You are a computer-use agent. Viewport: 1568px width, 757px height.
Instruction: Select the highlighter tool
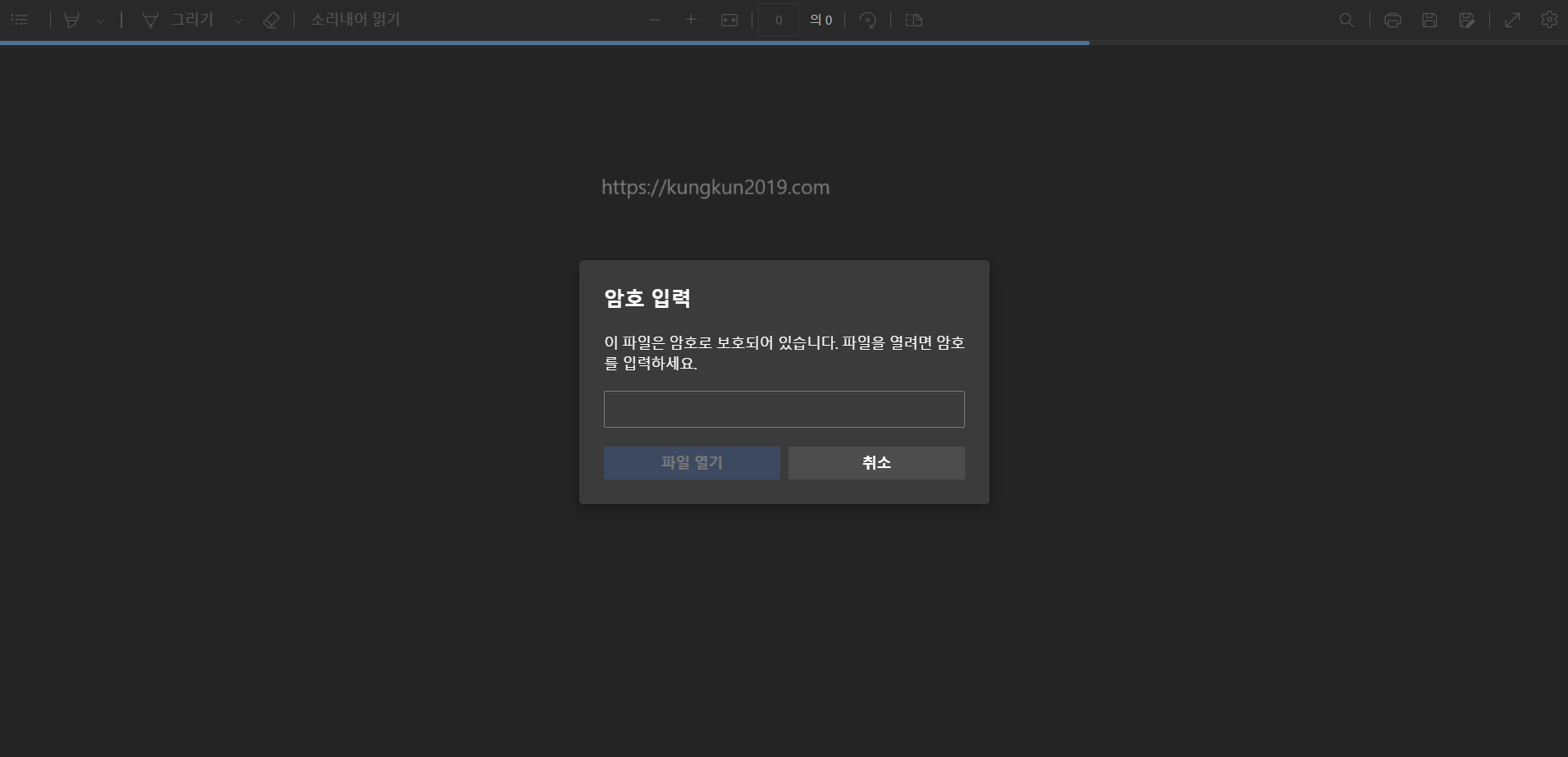click(73, 20)
